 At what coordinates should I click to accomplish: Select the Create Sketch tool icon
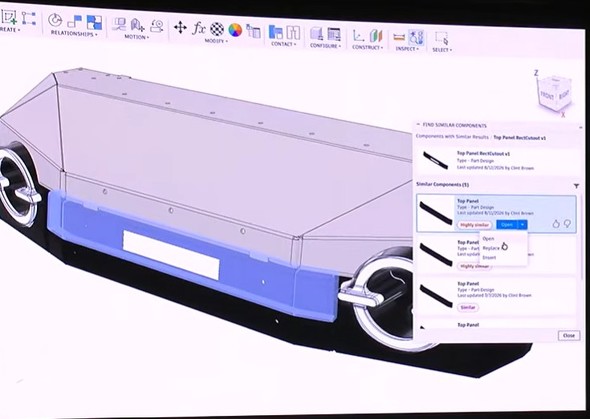pyautogui.click(x=9, y=17)
